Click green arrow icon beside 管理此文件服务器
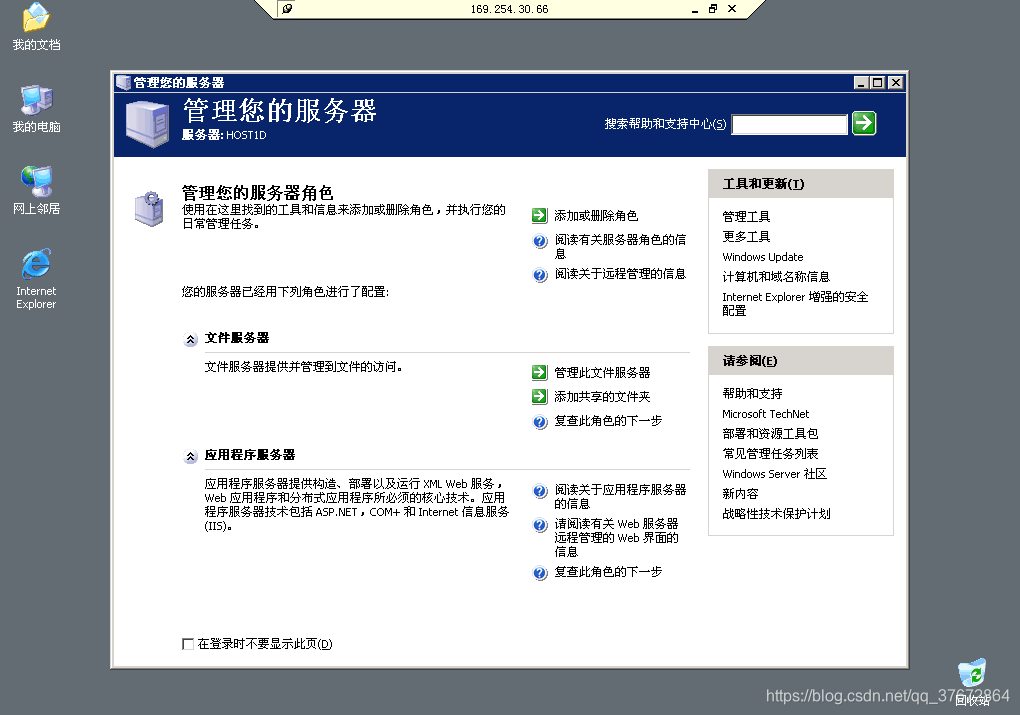 coord(539,372)
